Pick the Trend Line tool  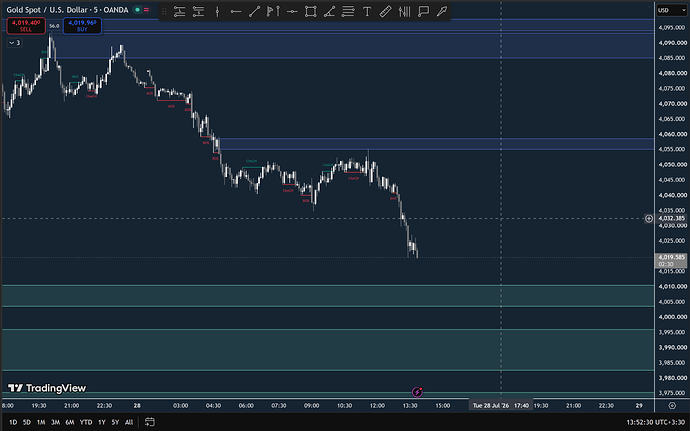tap(254, 12)
